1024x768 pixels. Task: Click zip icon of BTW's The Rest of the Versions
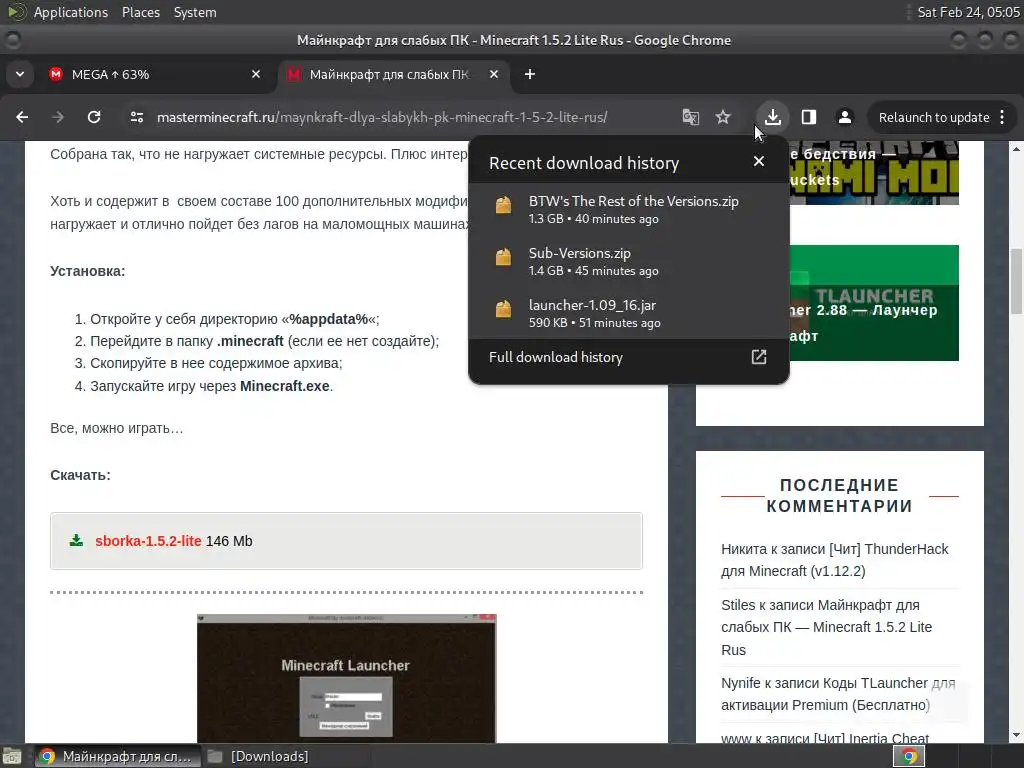503,206
